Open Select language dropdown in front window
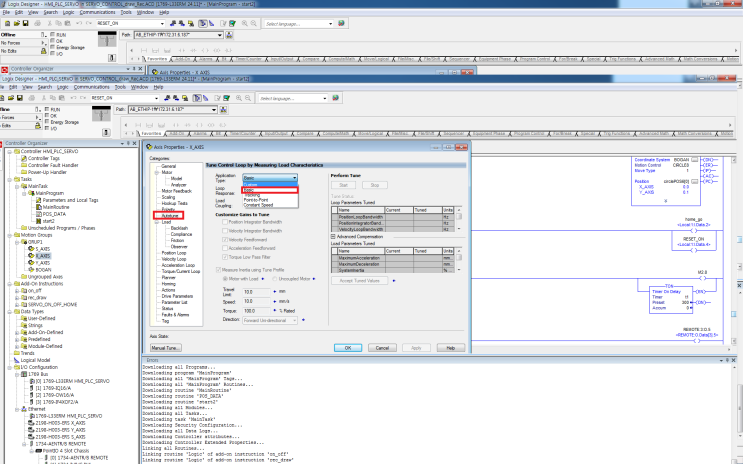The width and height of the screenshot is (743, 464). coord(325,98)
